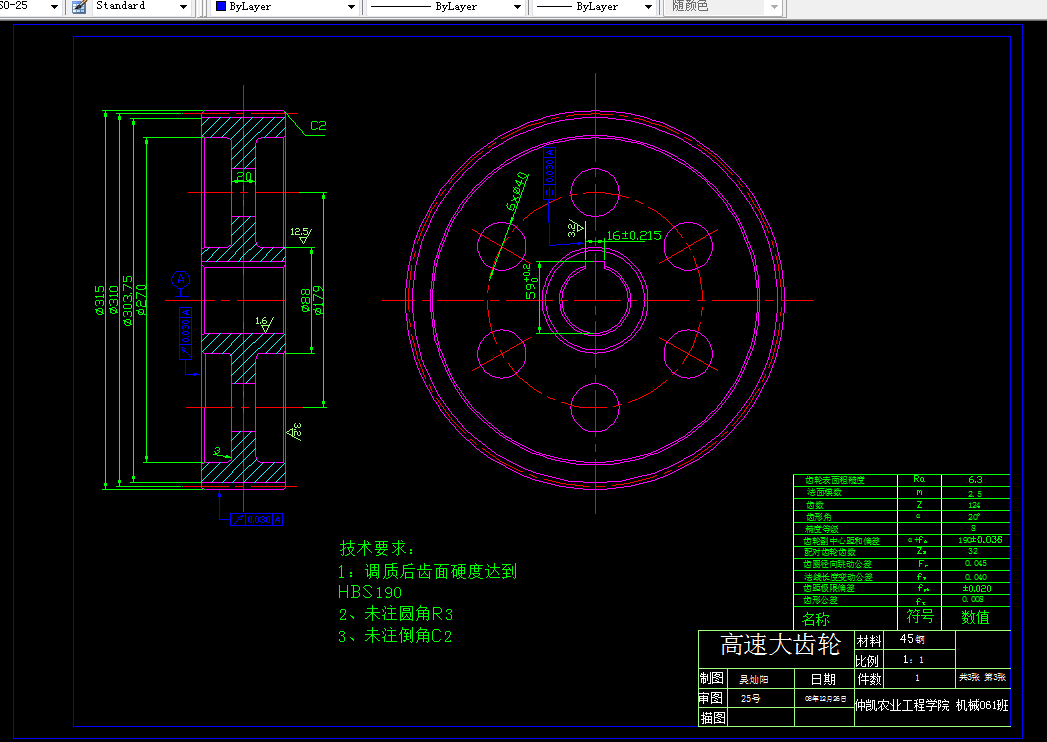Select the 16±0.215 keyway width dimension
This screenshot has height=742, width=1047.
(x=634, y=235)
